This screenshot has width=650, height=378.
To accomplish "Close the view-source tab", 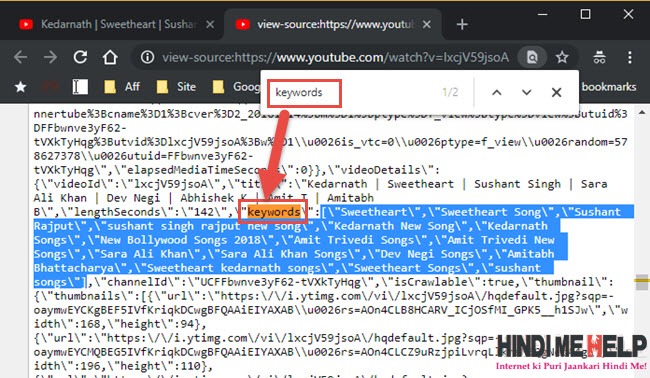I will pyautogui.click(x=427, y=24).
